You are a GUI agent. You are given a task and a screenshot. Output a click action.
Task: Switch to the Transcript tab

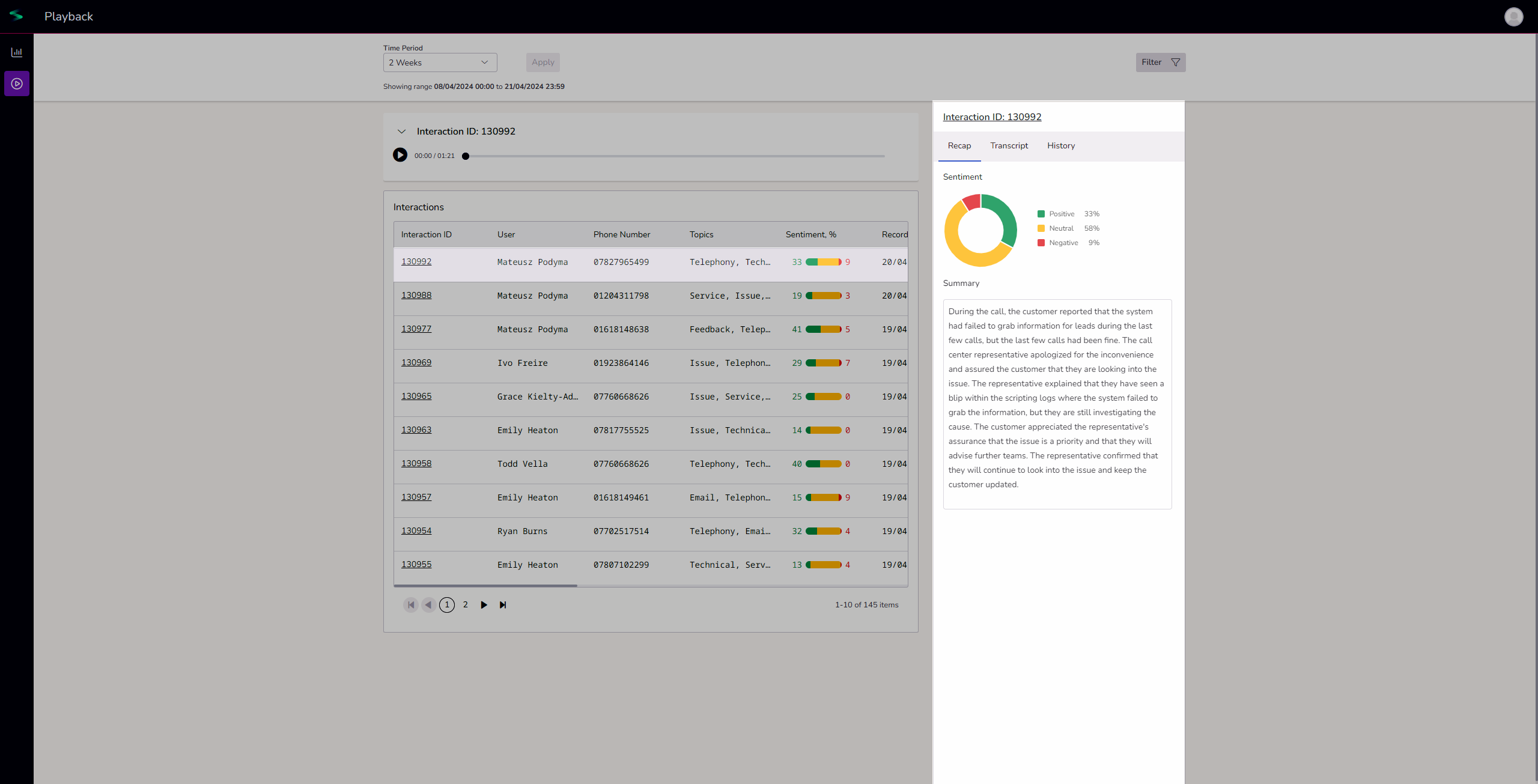(1009, 146)
